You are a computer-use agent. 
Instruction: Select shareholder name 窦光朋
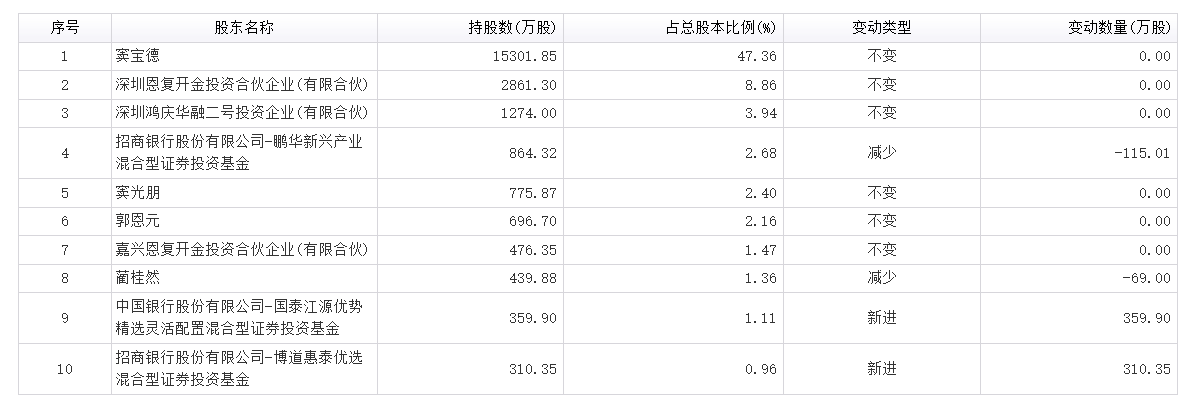(x=137, y=193)
